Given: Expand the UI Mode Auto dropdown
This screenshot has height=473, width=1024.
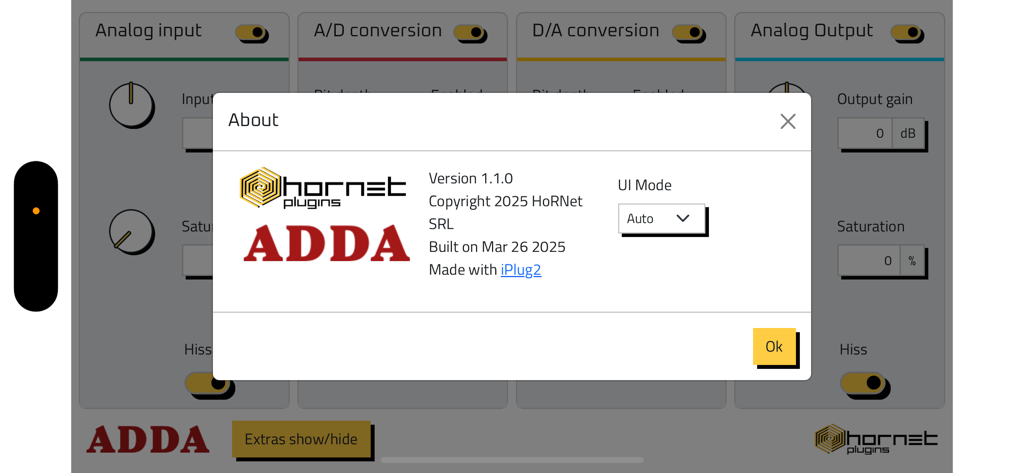Looking at the screenshot, I should coord(661,218).
